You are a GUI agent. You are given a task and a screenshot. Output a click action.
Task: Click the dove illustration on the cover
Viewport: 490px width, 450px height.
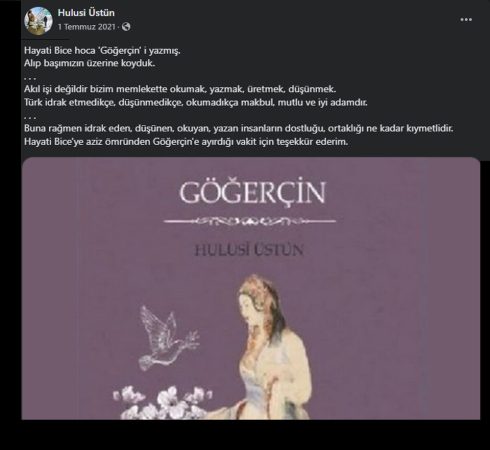click(x=168, y=337)
